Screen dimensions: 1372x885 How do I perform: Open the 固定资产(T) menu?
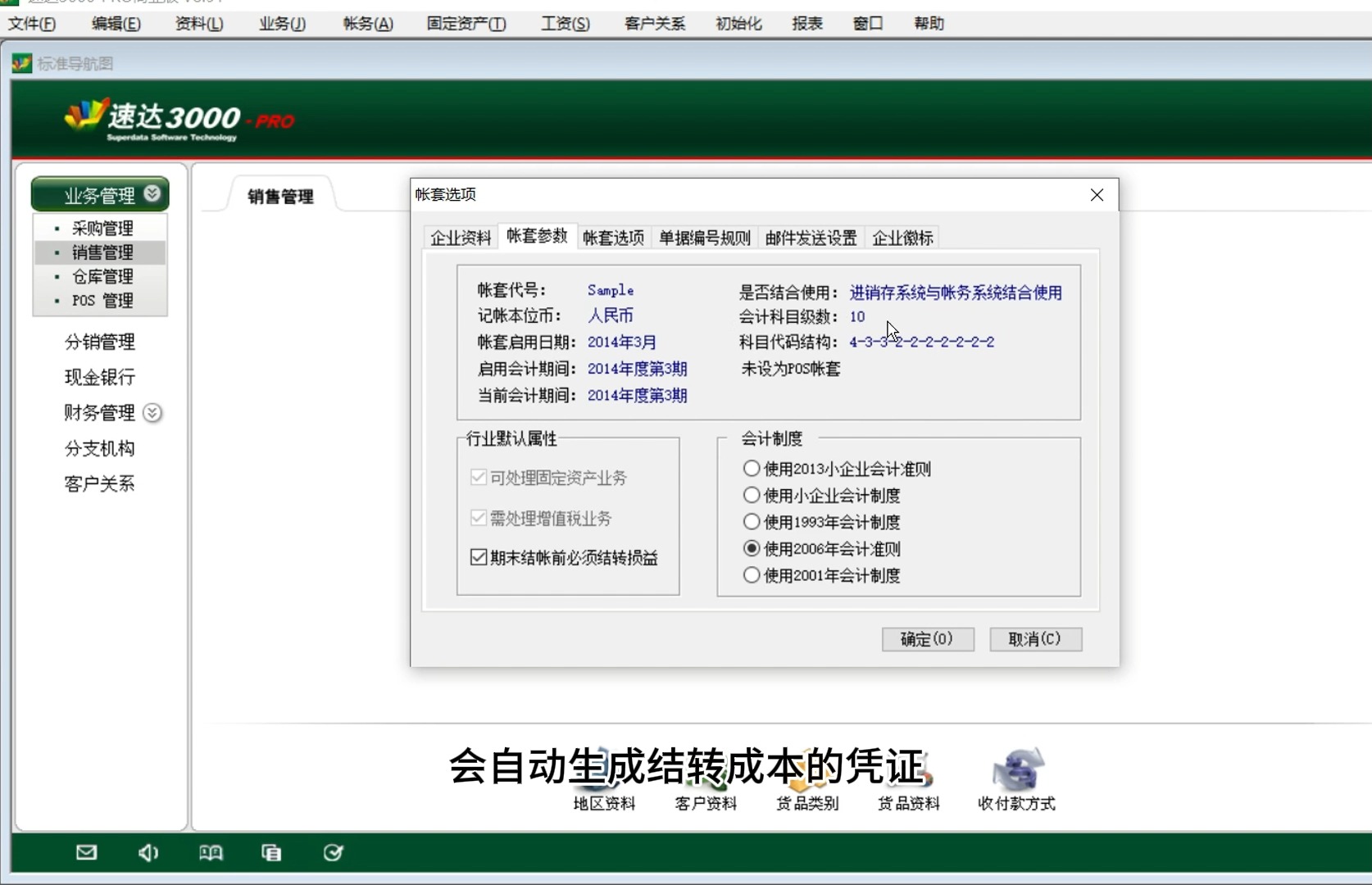(x=466, y=24)
